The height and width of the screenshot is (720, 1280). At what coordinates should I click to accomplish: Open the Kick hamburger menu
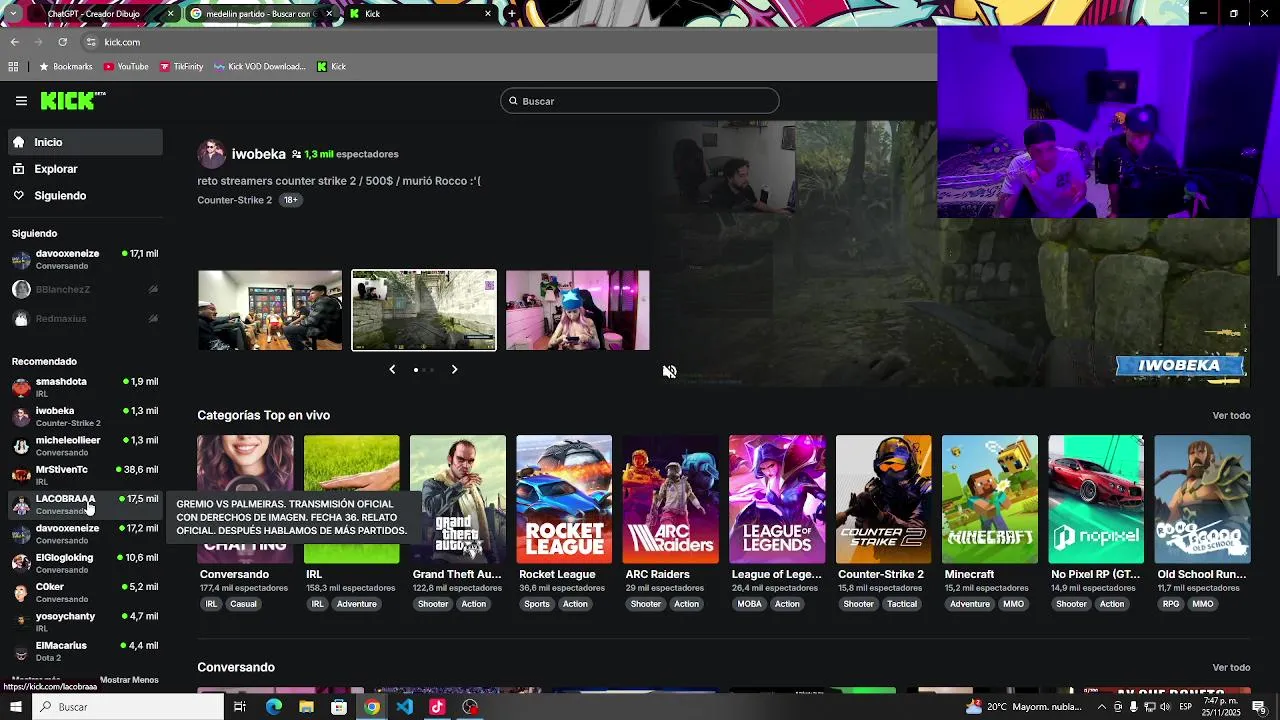pyautogui.click(x=21, y=101)
